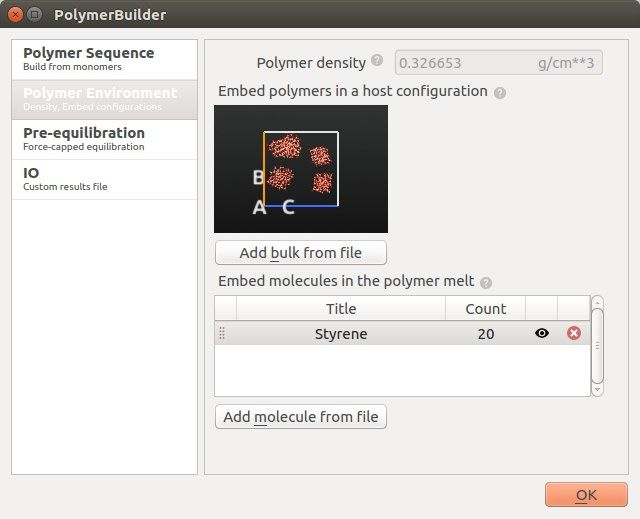Close the PolymerBuilder window
The image size is (640, 519).
tap(14, 15)
